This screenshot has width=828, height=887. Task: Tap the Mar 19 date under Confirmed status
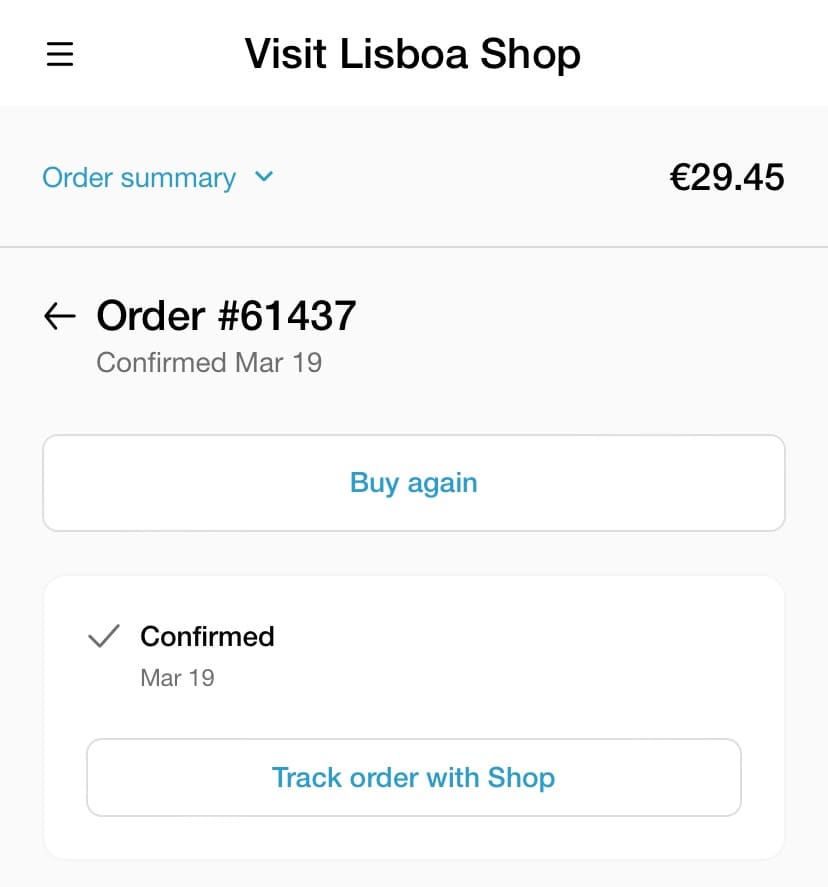177,678
